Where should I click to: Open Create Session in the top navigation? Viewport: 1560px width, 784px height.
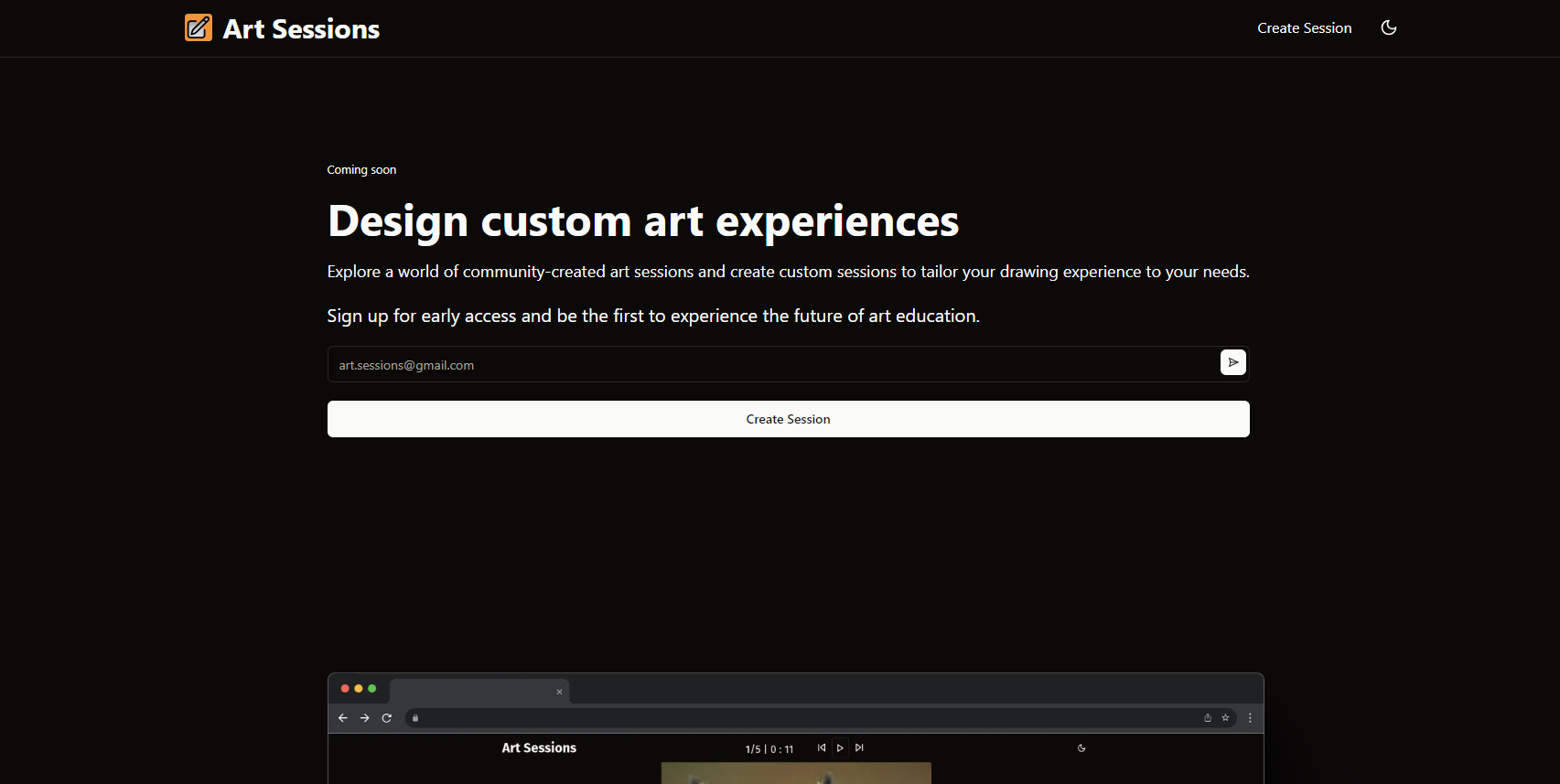[1304, 28]
